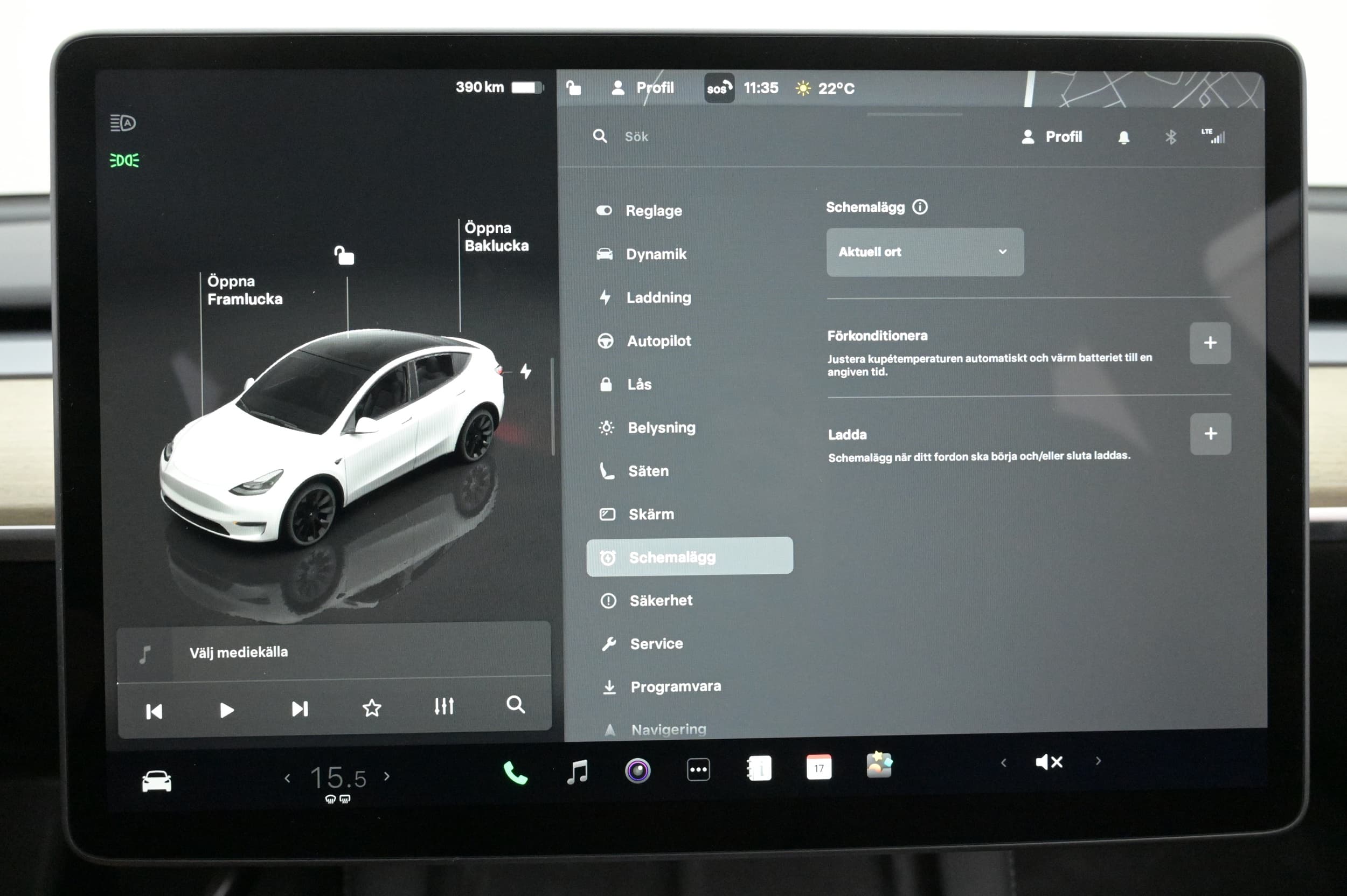Add a Förkonditionera schedule with plus
Viewport: 1347px width, 896px height.
click(x=1210, y=343)
